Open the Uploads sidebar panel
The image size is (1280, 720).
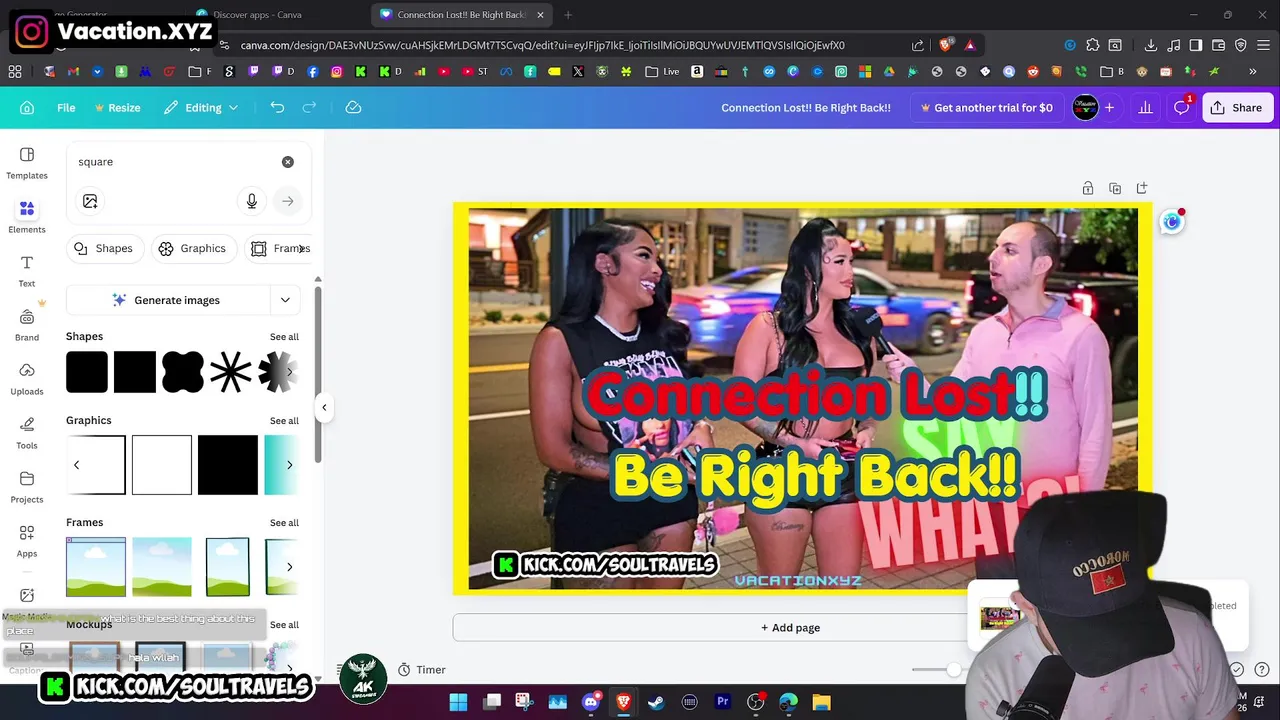click(27, 379)
